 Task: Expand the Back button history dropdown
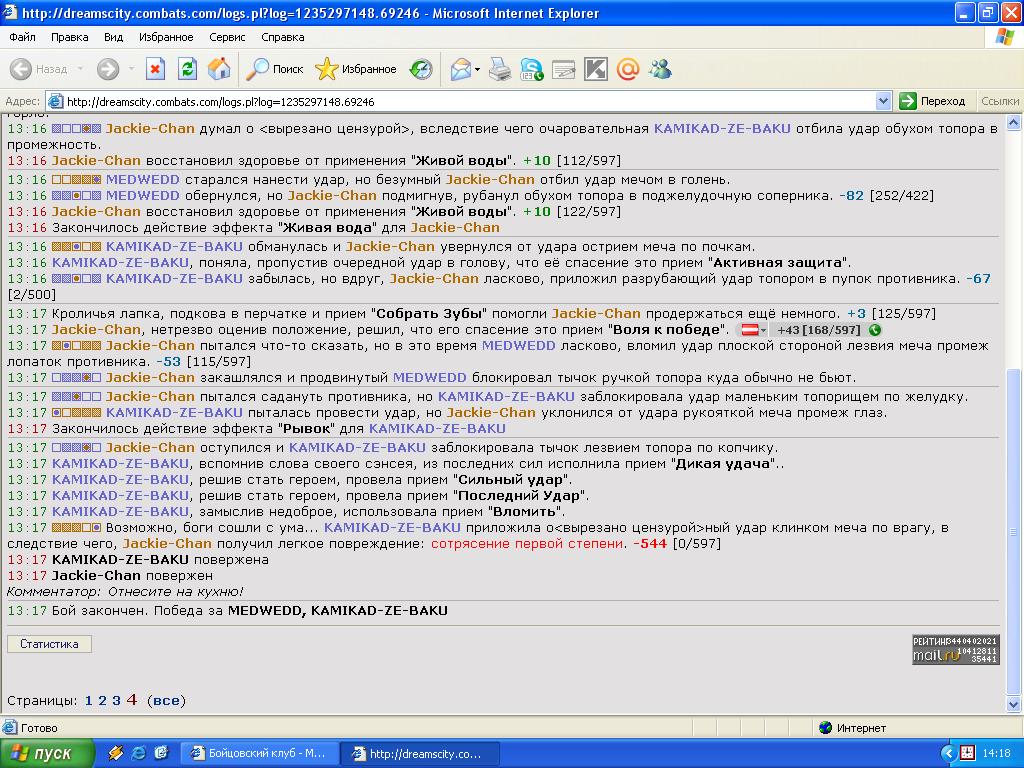(80, 69)
